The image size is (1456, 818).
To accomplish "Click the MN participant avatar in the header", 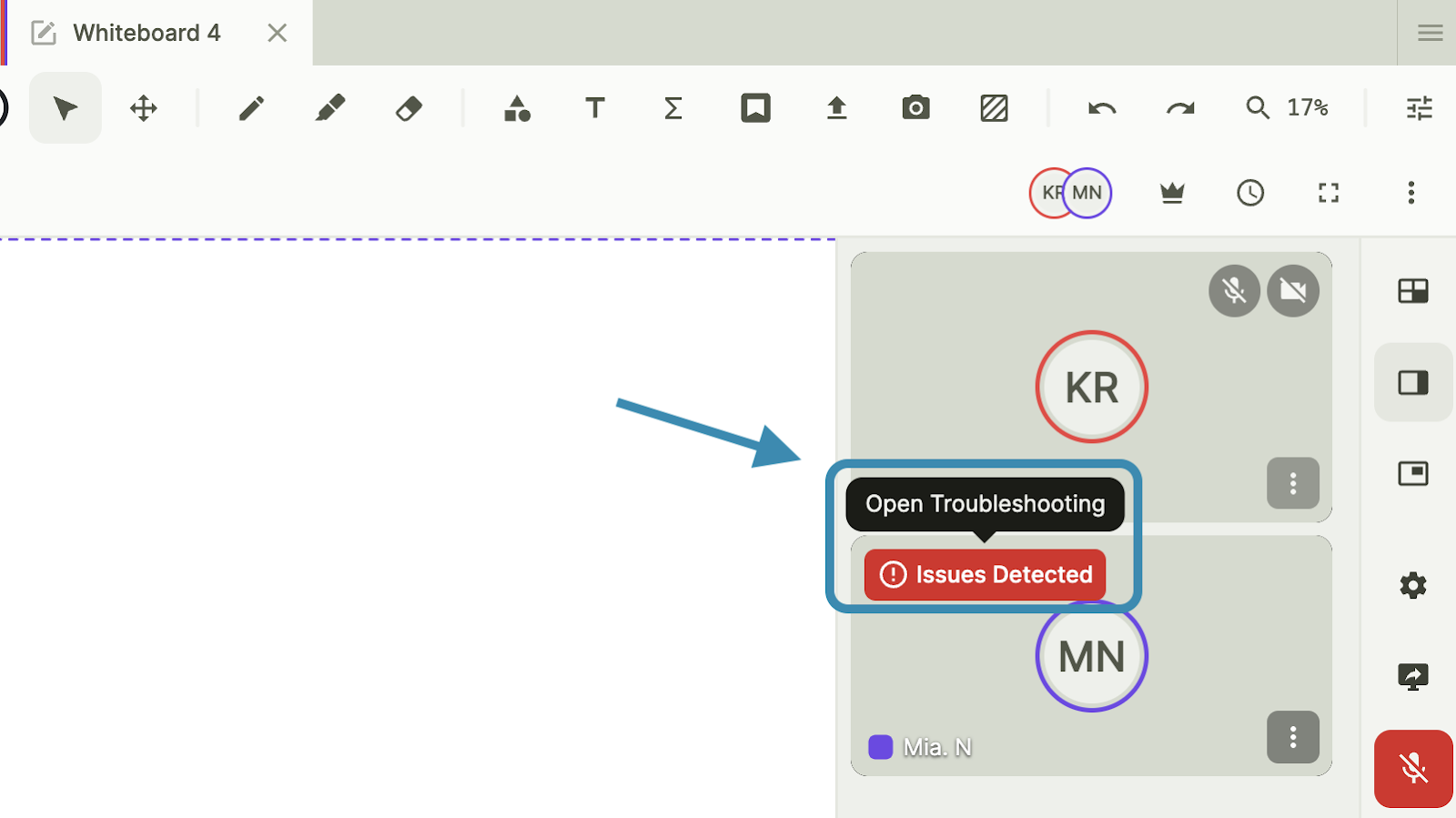I will [x=1089, y=193].
